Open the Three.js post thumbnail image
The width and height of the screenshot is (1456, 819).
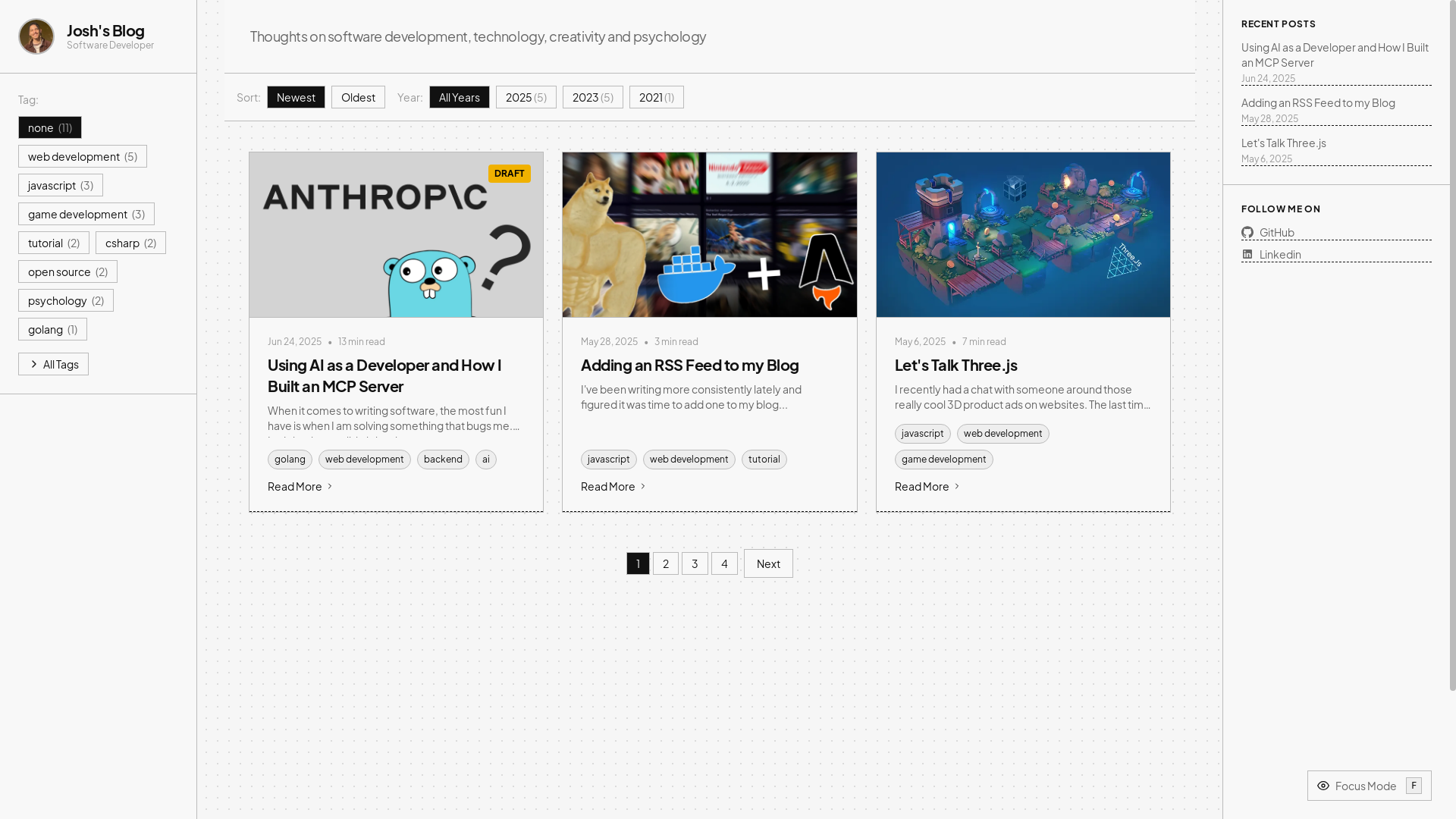pyautogui.click(x=1023, y=235)
